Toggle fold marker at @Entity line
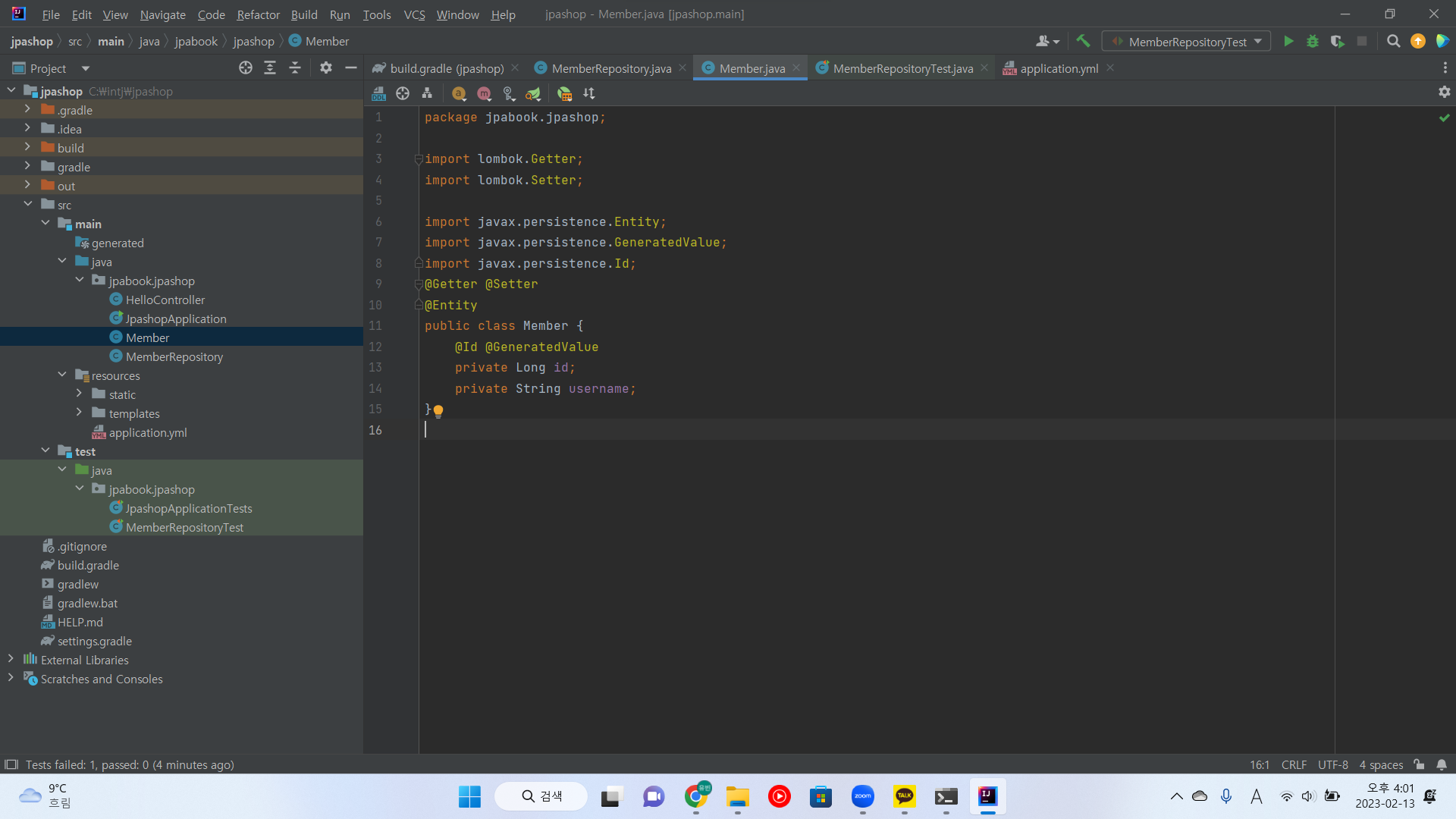1456x819 pixels. pyautogui.click(x=418, y=305)
